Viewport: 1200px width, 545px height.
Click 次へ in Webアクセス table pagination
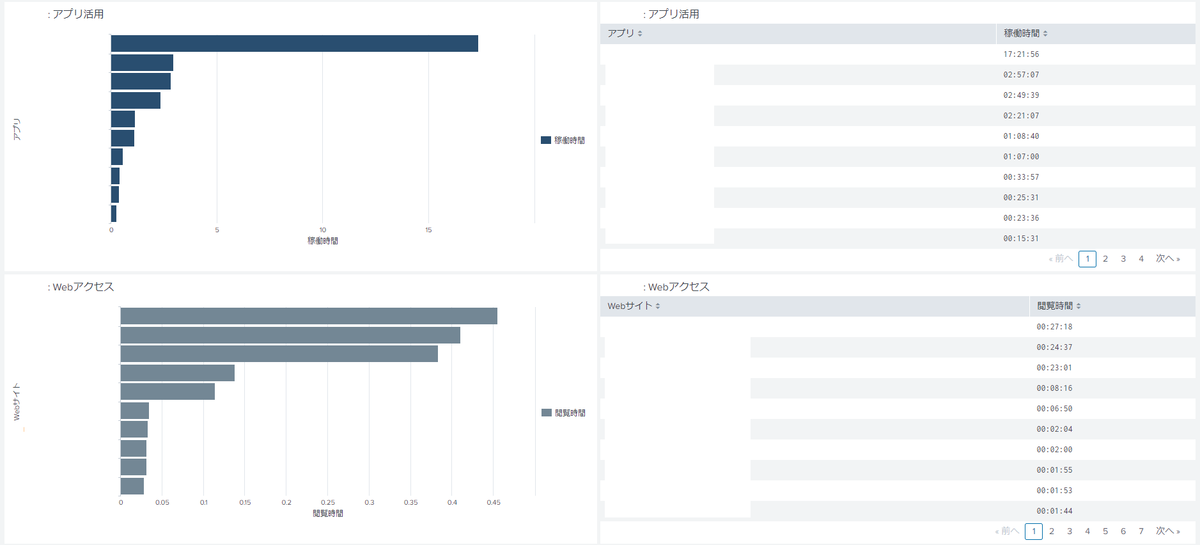(x=1168, y=531)
